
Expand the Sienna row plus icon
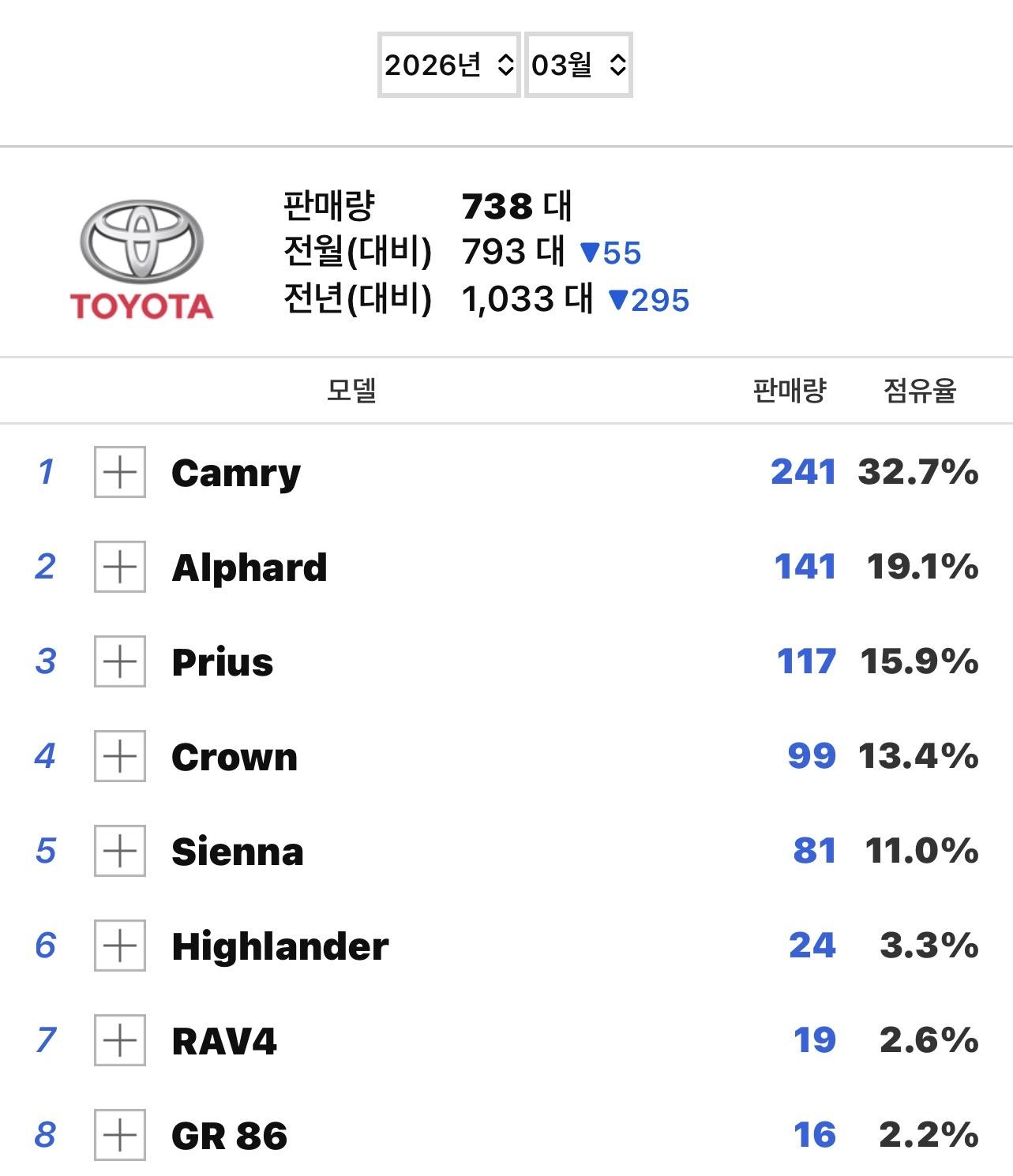tap(120, 851)
